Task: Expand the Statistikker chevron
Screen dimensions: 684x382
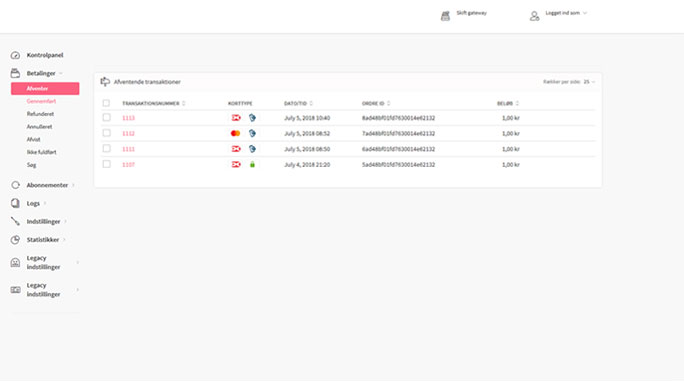Action: [64, 240]
